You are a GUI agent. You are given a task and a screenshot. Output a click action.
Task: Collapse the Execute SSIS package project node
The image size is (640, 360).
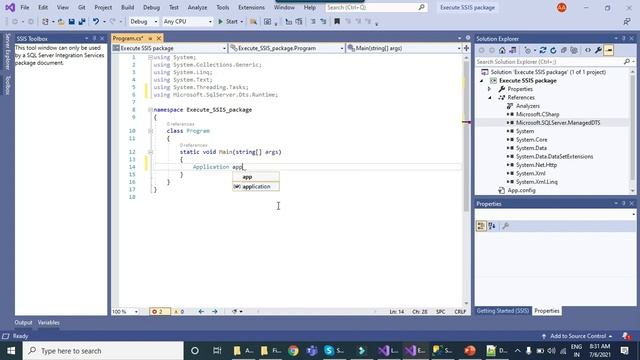click(482, 81)
